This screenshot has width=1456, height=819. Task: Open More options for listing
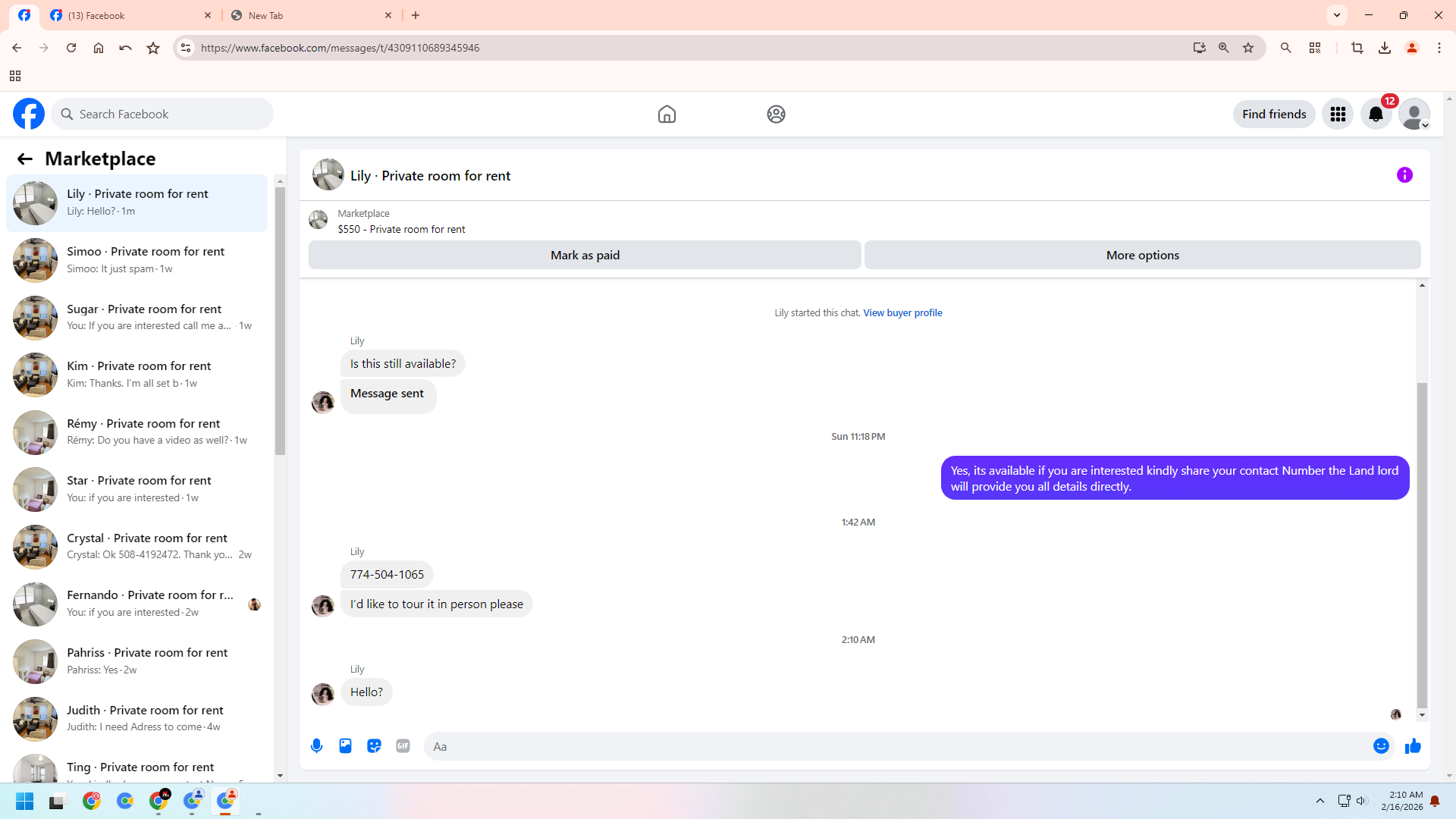coord(1142,256)
